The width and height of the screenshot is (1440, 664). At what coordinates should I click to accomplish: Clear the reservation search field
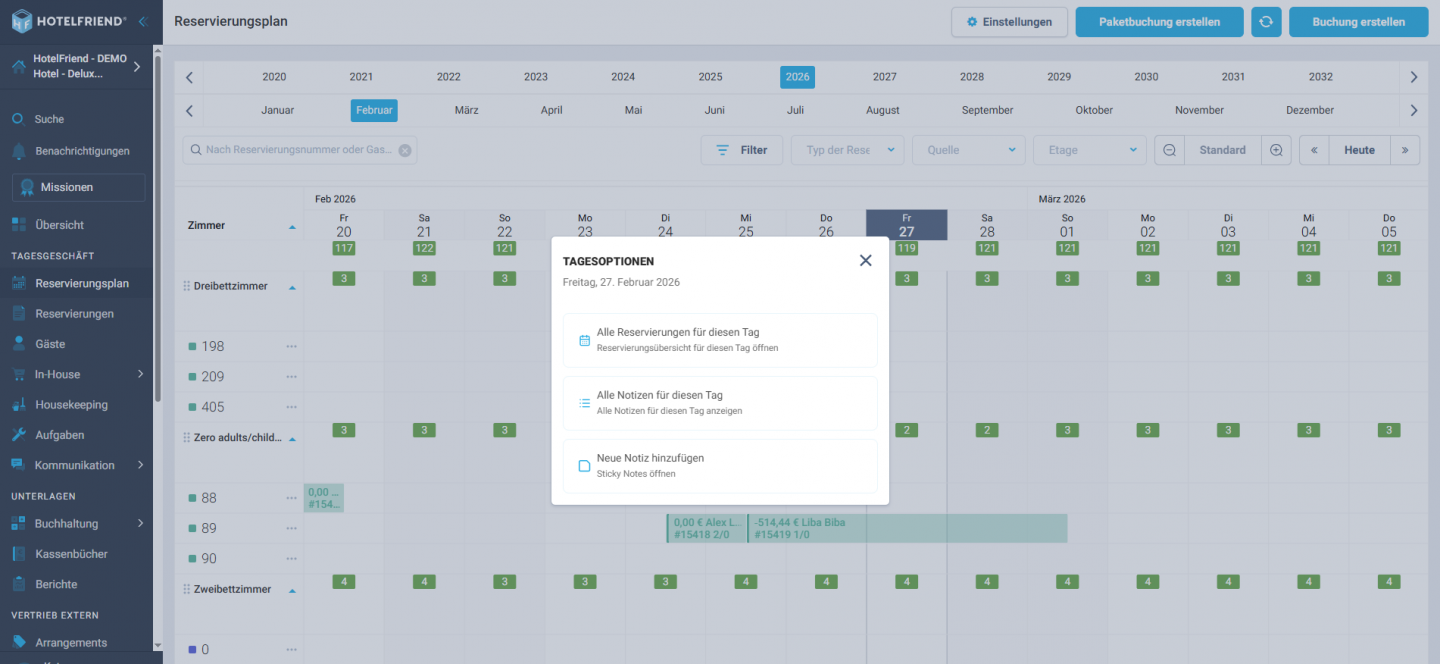coord(404,151)
